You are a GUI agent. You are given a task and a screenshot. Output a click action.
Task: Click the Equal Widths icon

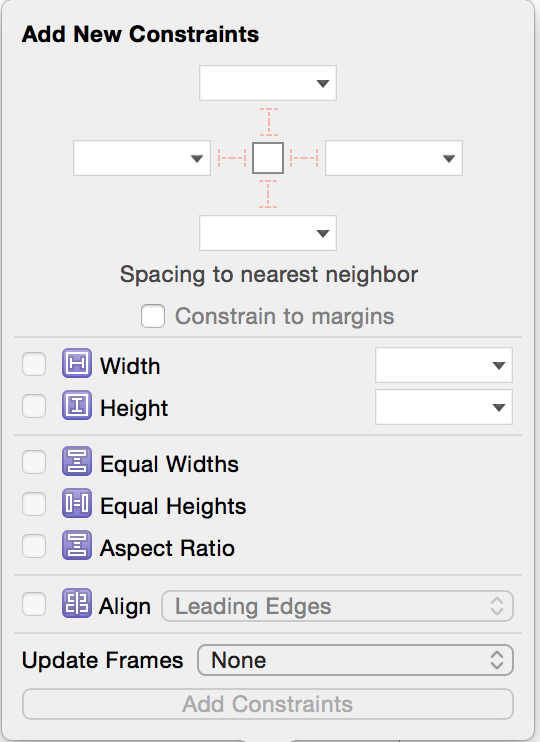click(x=77, y=462)
